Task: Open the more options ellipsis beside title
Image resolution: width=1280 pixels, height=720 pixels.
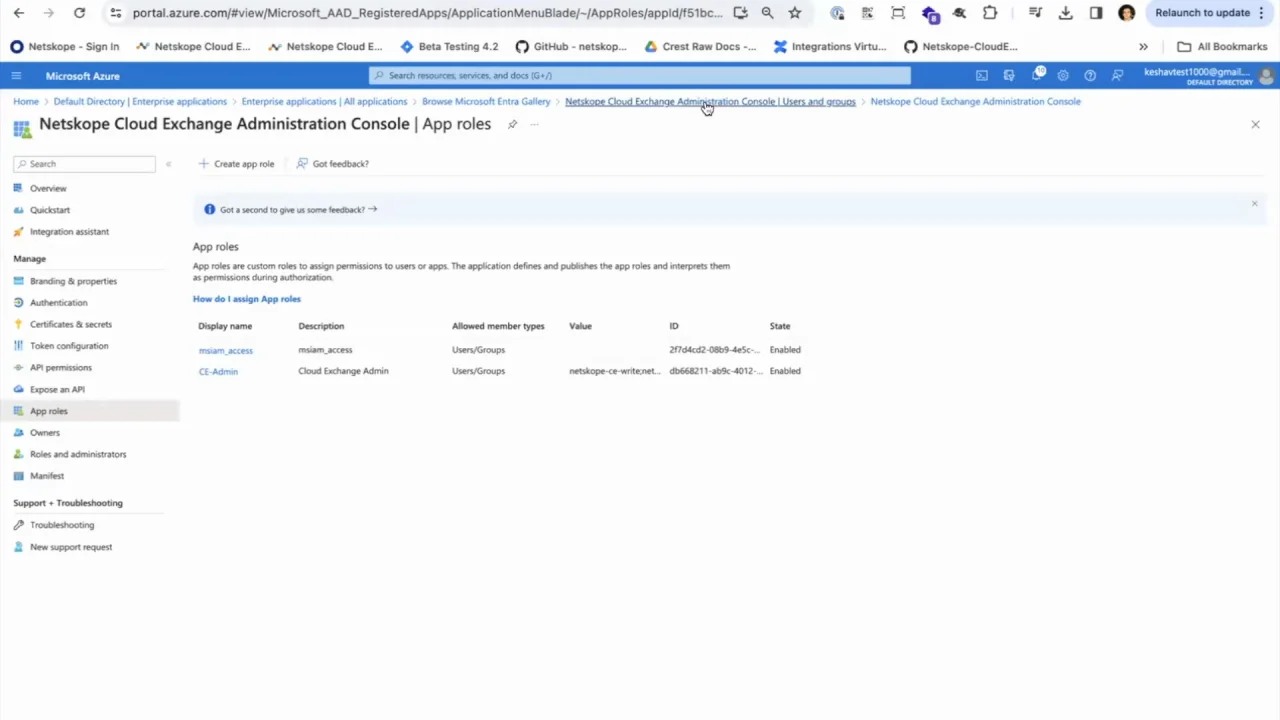Action: click(535, 124)
